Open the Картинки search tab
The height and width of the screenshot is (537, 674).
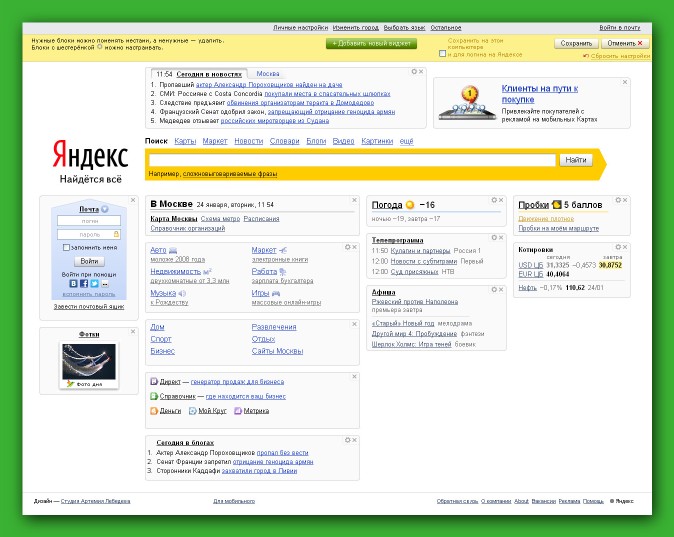point(377,141)
